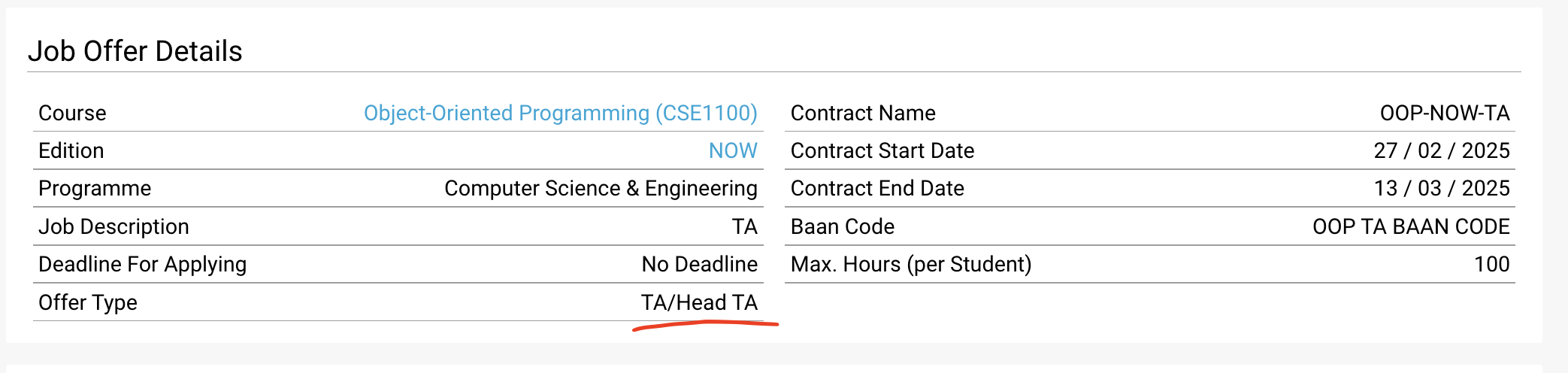Select the Course row label
Image resolution: width=1568 pixels, height=373 pixels.
[72, 113]
